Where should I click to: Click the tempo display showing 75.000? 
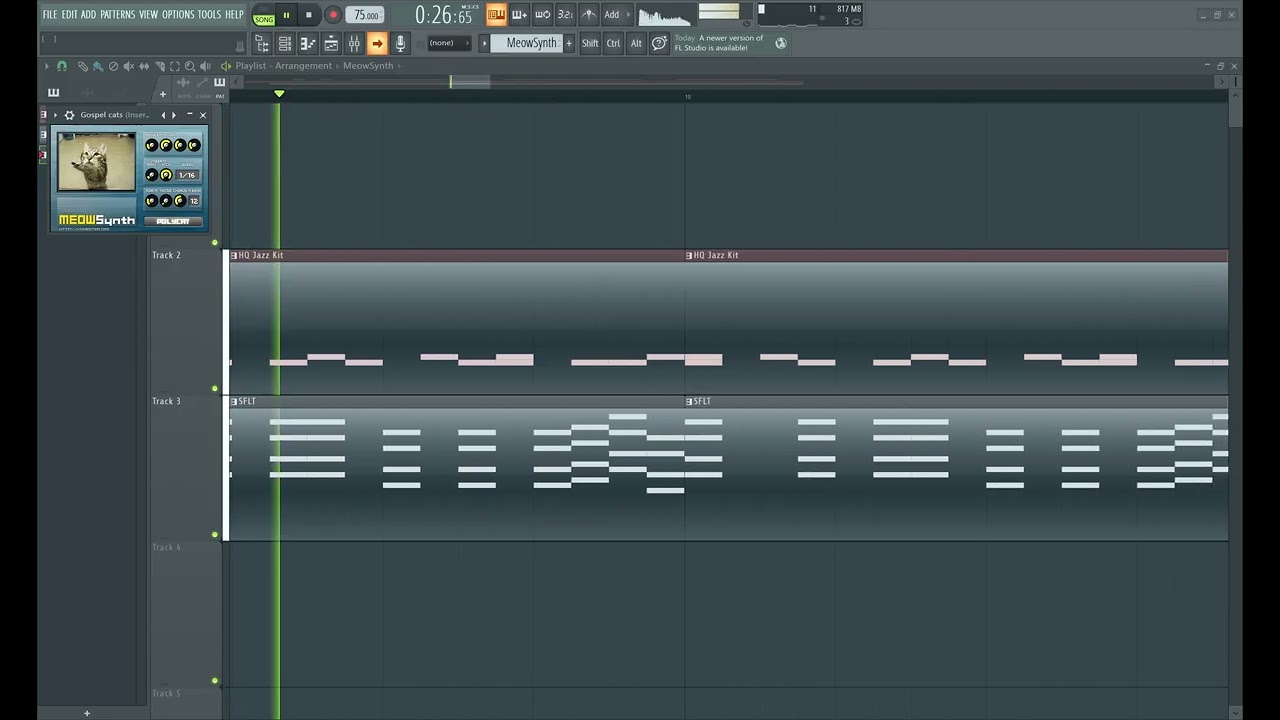(x=365, y=15)
